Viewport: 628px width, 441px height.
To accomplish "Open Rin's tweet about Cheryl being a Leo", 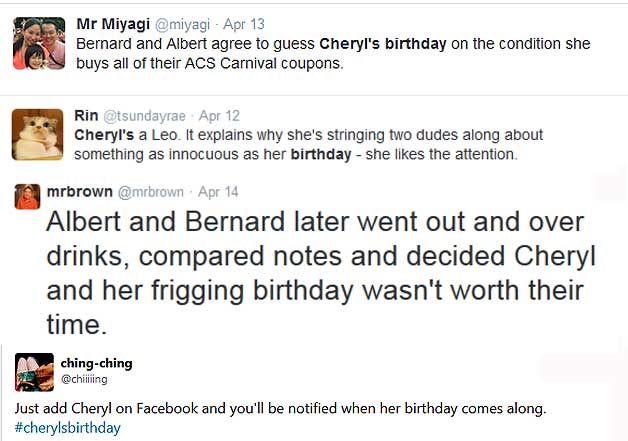I will (x=308, y=145).
